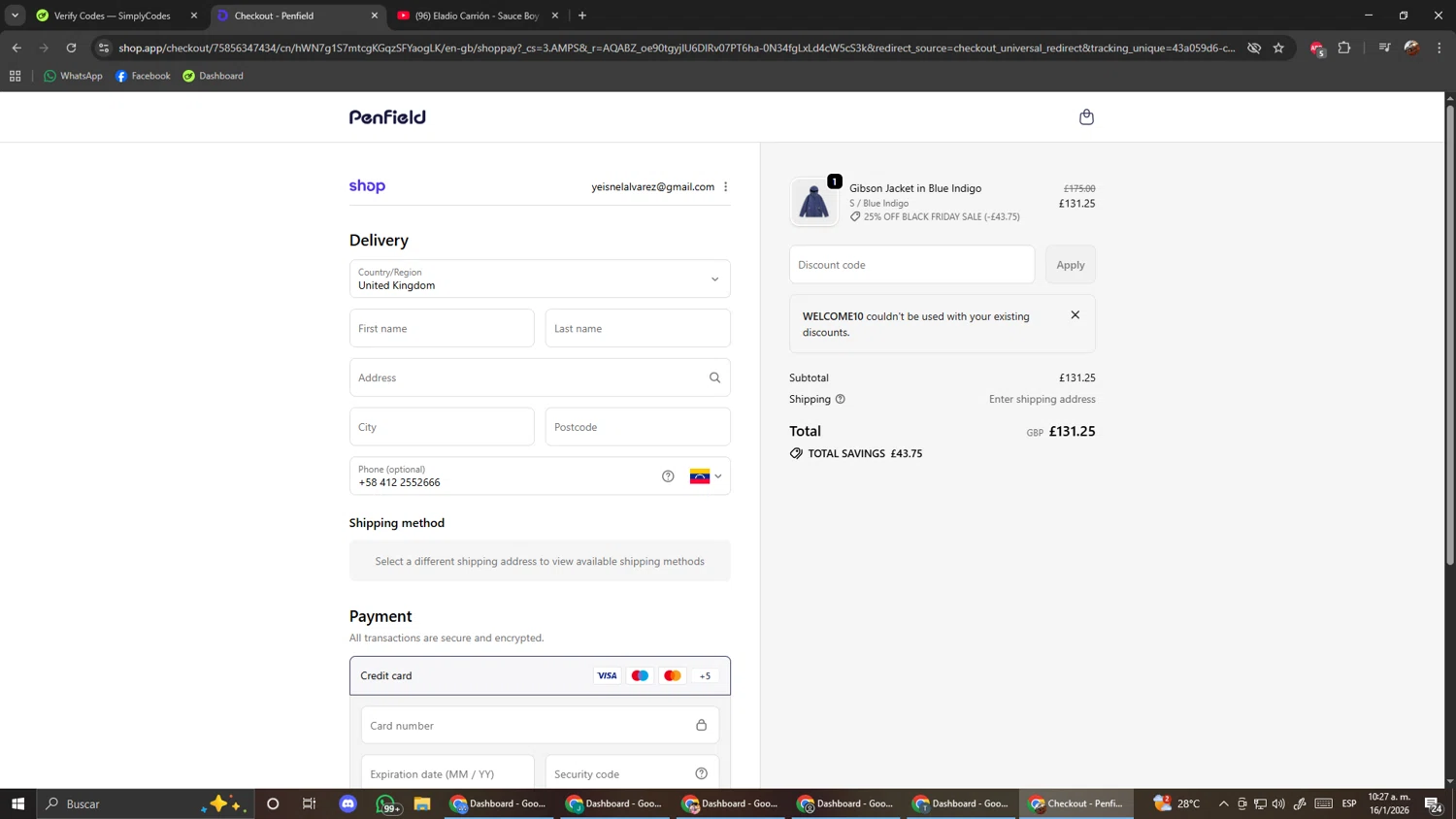Close the YouTube Eladio Carrión tab
The height and width of the screenshot is (819, 1456).
555,16
